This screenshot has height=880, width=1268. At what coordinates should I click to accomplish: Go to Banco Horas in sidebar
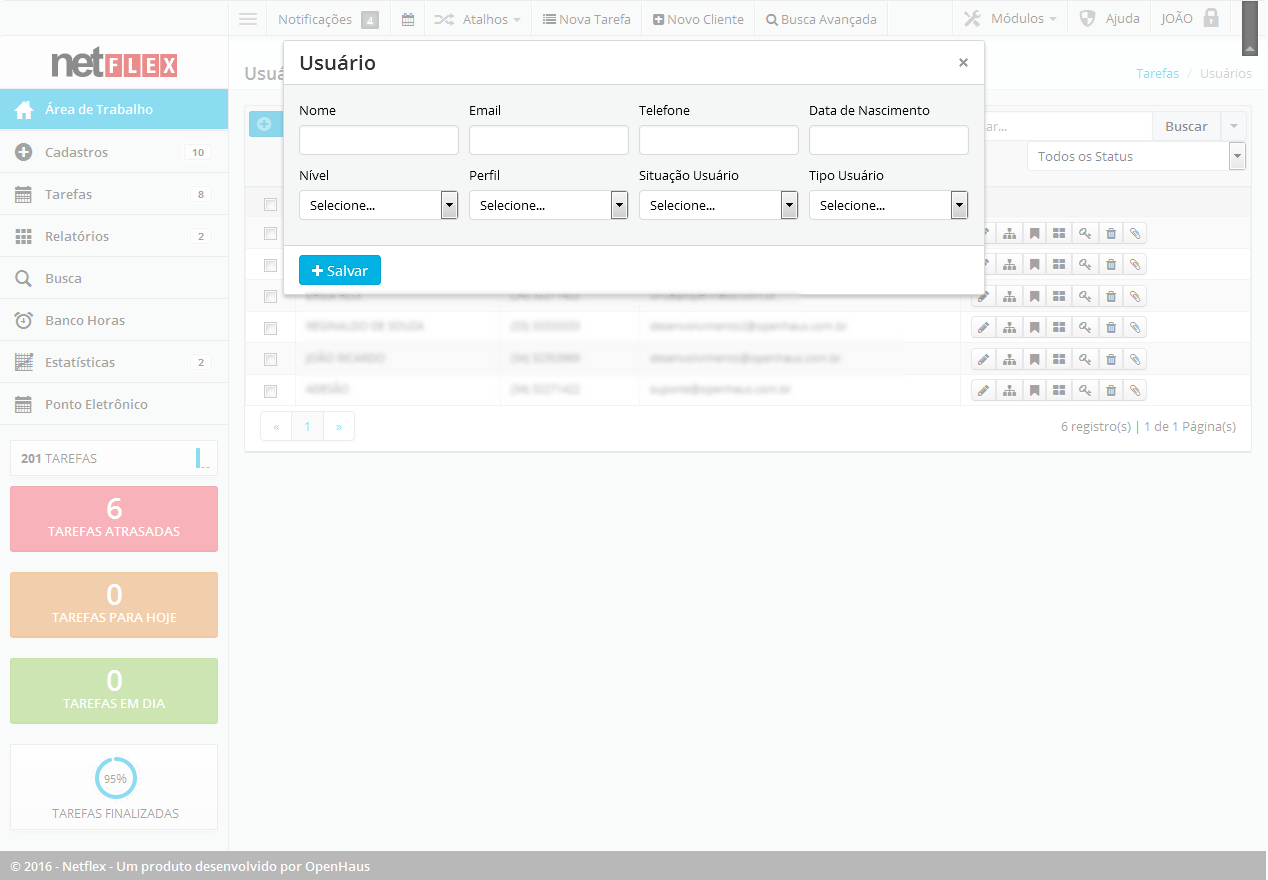[x=84, y=320]
